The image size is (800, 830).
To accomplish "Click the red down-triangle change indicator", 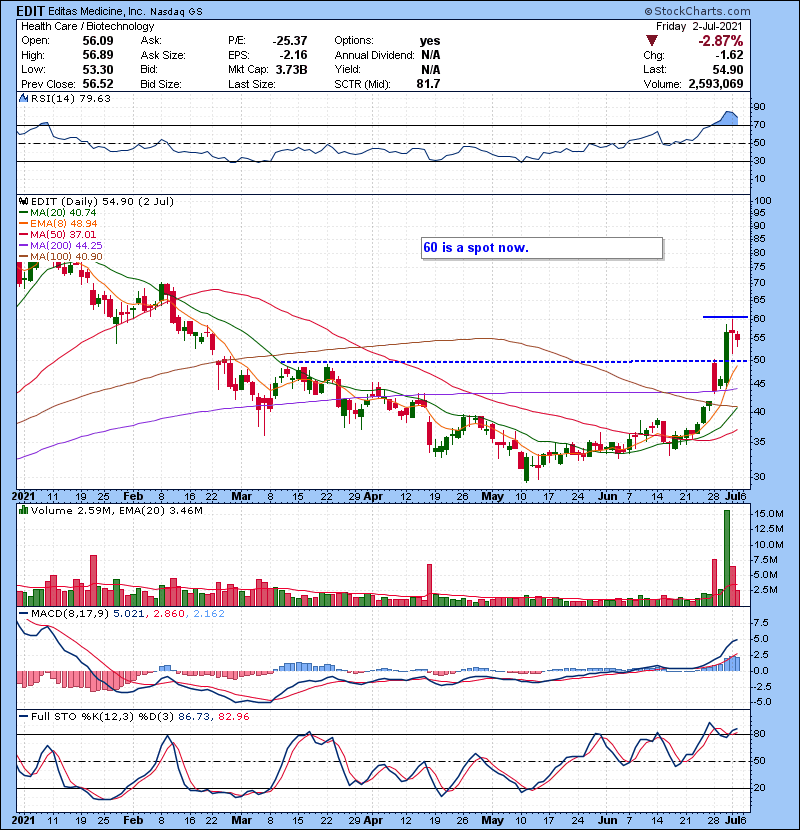I will pyautogui.click(x=652, y=41).
